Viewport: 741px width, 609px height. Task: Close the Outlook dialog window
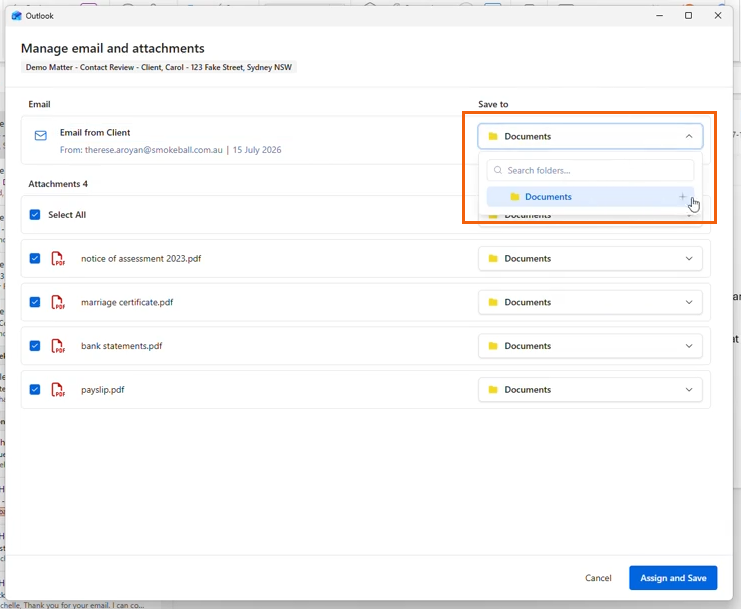click(x=718, y=16)
